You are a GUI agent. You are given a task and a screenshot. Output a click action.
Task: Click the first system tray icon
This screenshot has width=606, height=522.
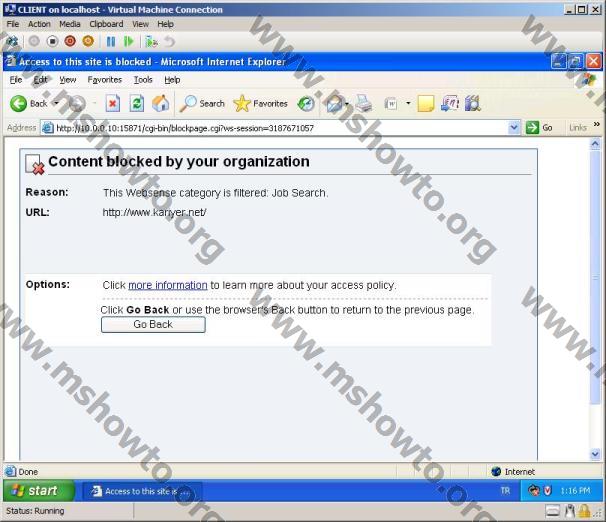click(x=534, y=491)
